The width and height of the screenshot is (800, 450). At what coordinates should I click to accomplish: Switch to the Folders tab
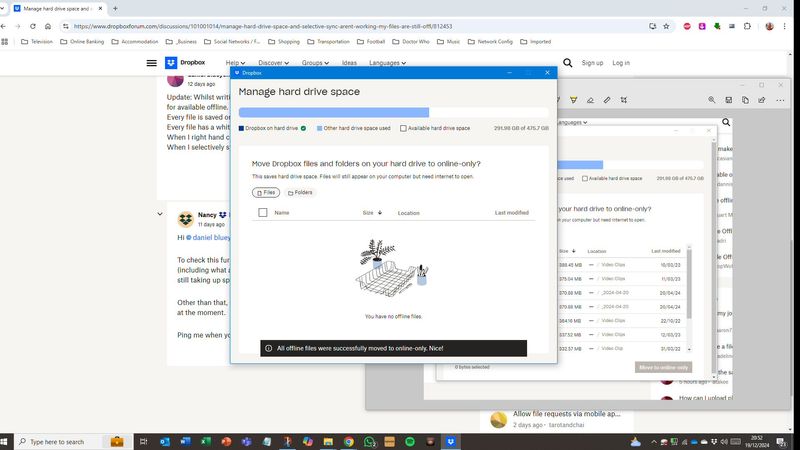pos(300,192)
